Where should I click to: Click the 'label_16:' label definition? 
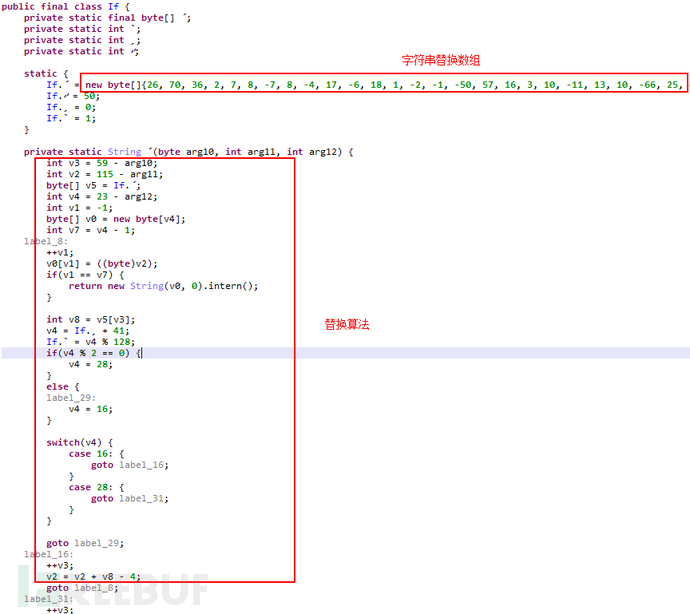click(49, 555)
